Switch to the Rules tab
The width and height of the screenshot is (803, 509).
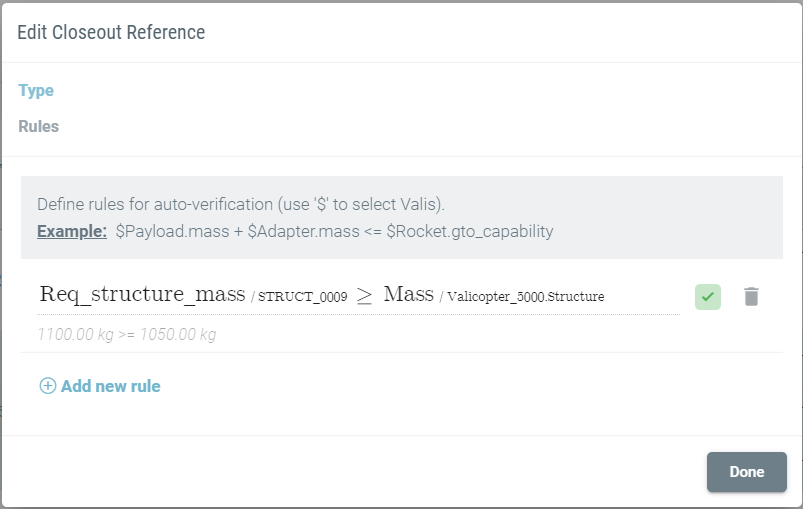(38, 126)
